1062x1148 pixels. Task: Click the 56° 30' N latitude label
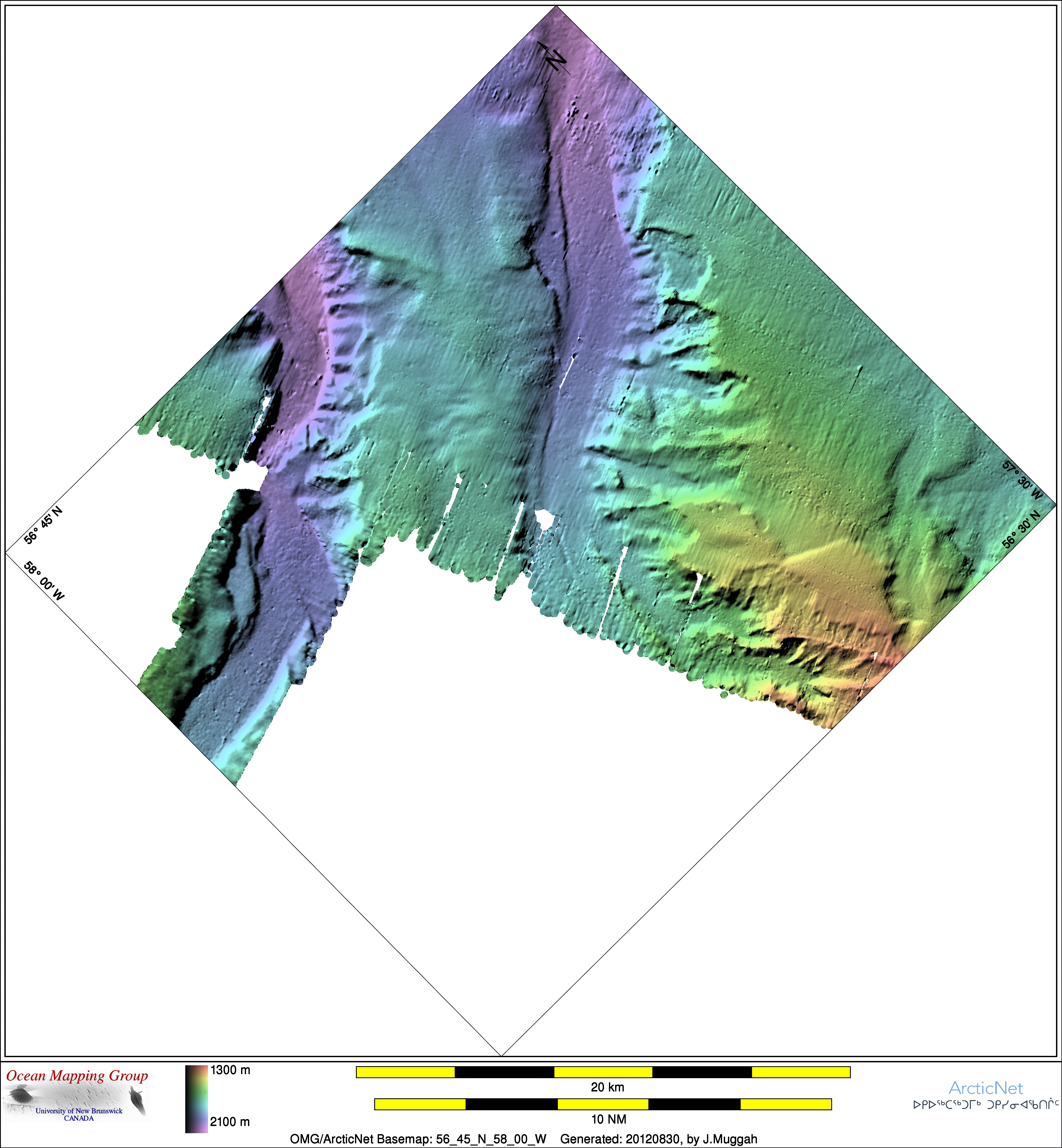(1021, 529)
